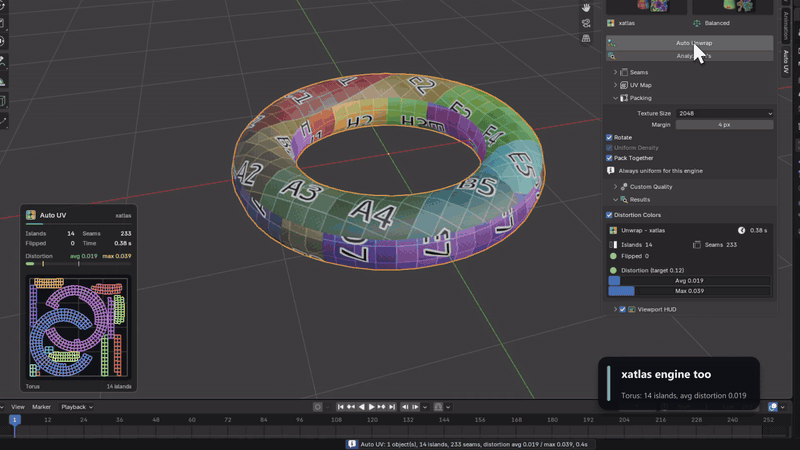Click the Analyze UVs button
This screenshot has height=450, width=800.
(x=689, y=56)
